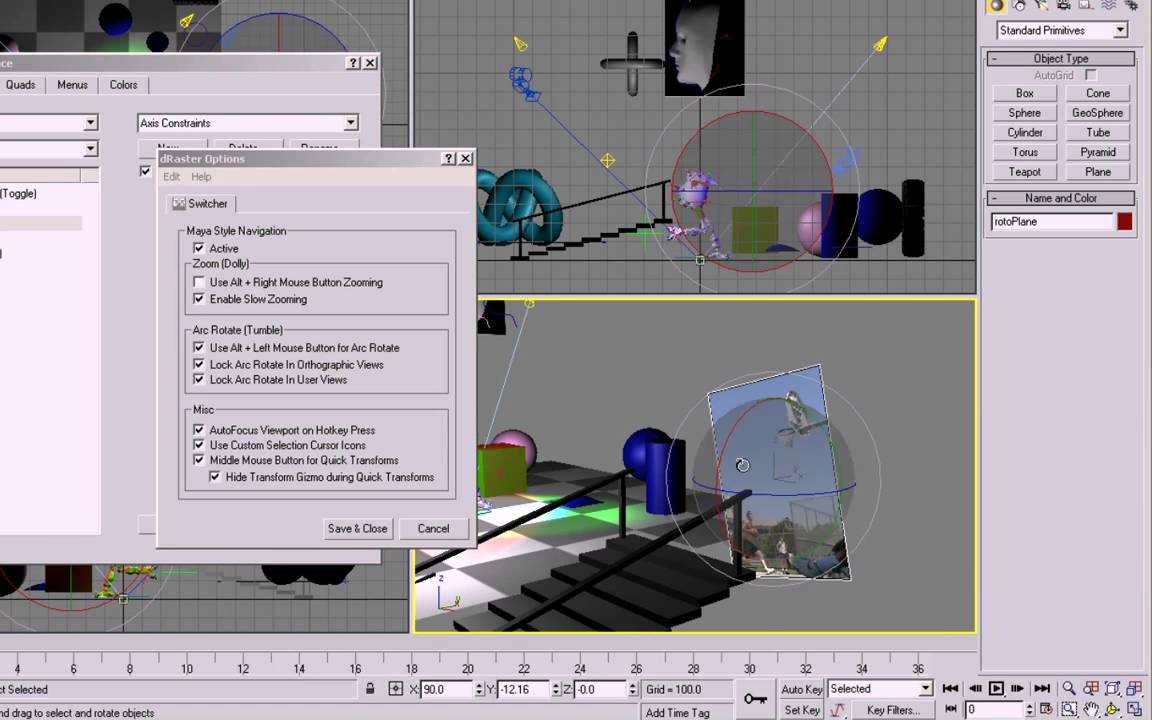Click the Add Time Tag field
The width and height of the screenshot is (1152, 720).
677,713
